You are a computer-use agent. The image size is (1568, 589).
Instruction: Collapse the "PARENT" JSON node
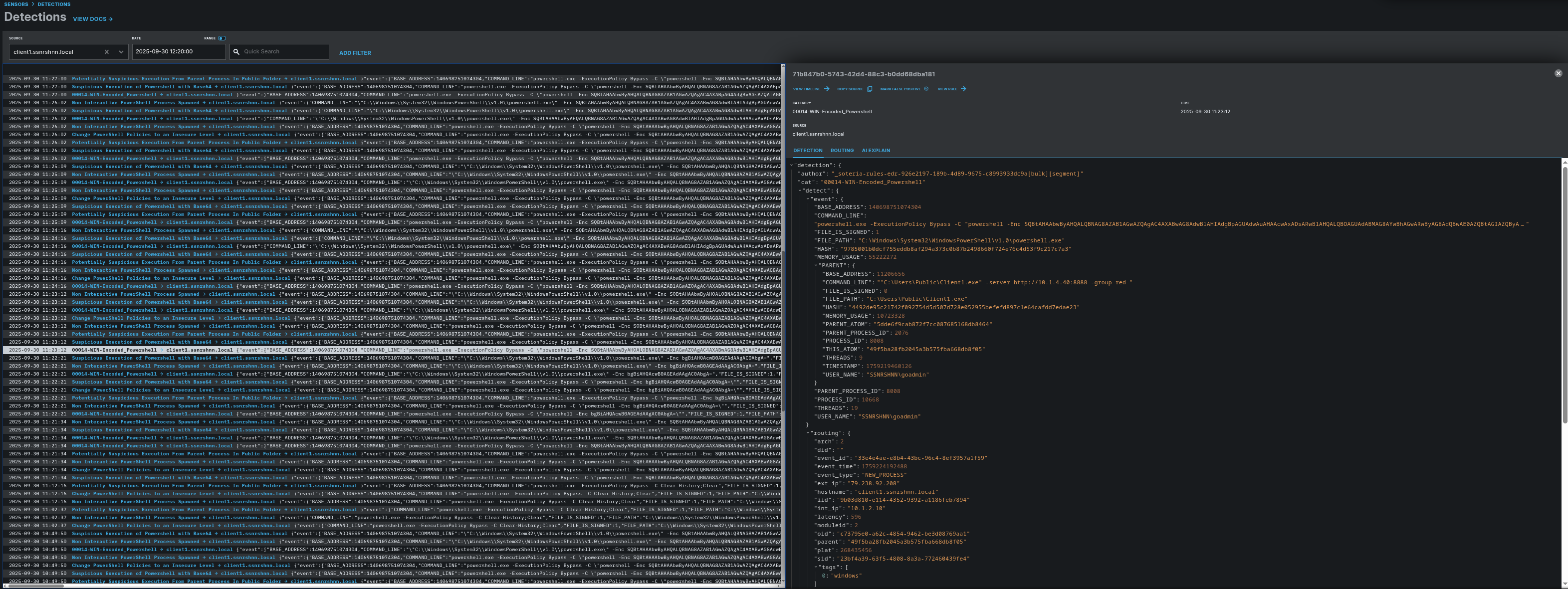click(x=816, y=265)
